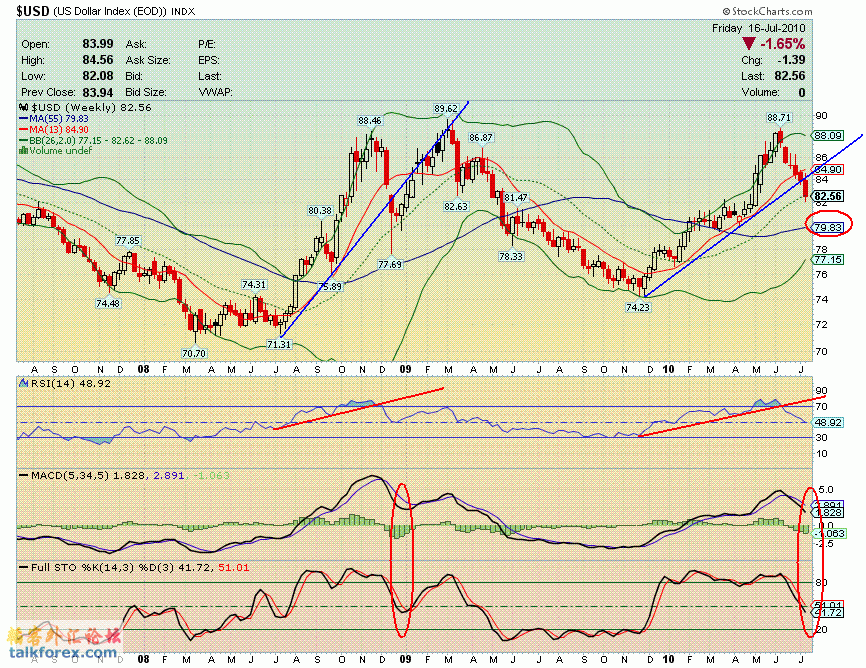Click the right-axis 88.09 upper band tag

(x=827, y=135)
